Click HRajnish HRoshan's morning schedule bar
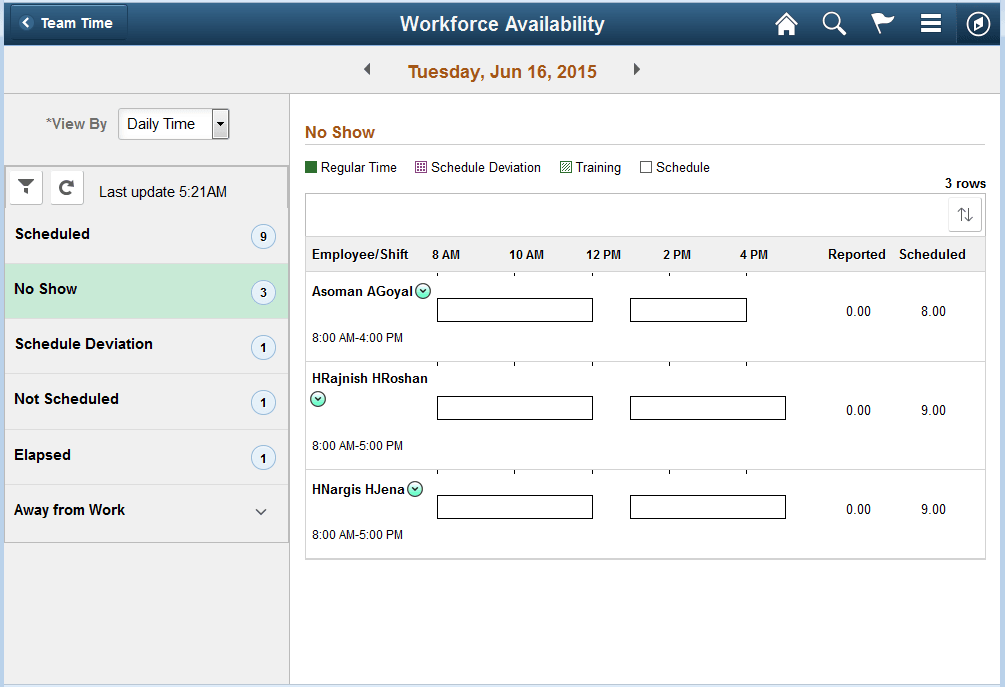1005x687 pixels. click(515, 408)
